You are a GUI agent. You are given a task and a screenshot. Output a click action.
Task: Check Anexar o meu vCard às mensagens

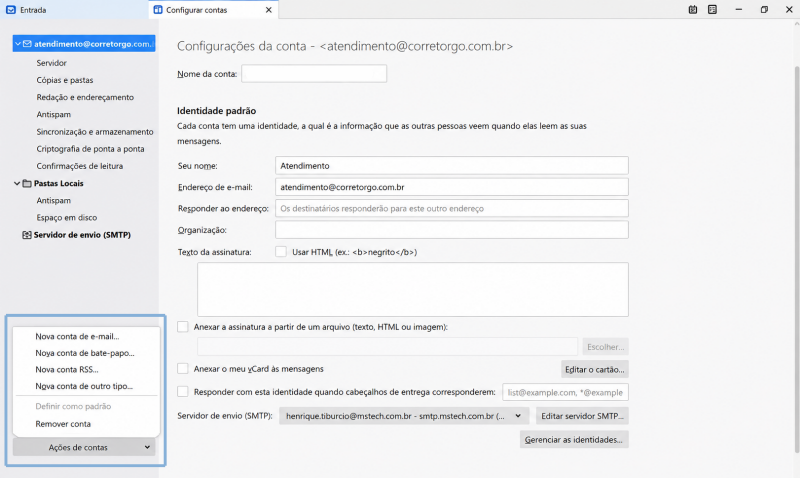click(x=183, y=368)
